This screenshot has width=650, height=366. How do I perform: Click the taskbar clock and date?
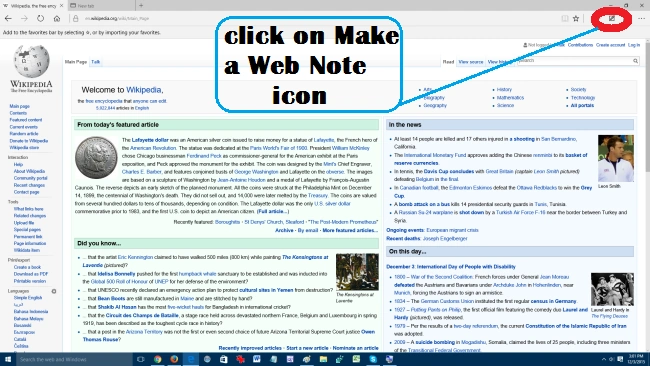pos(636,359)
